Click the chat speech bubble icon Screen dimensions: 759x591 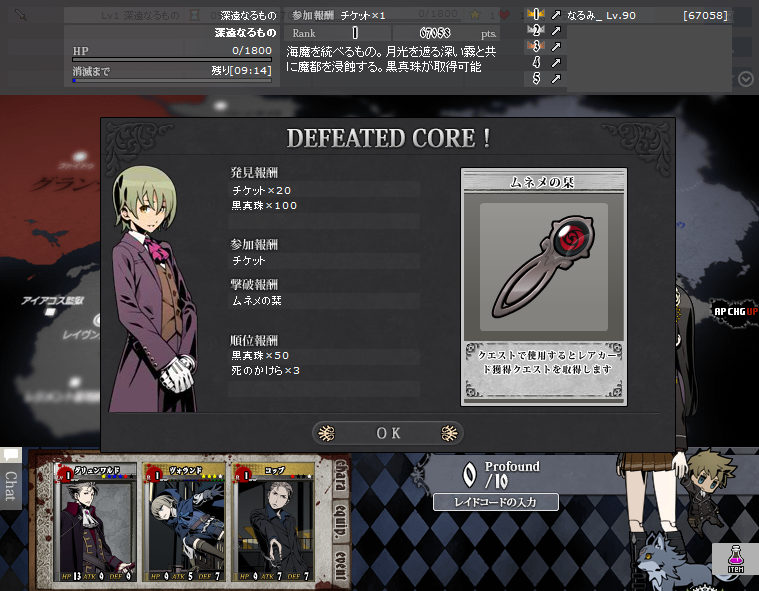(11, 455)
